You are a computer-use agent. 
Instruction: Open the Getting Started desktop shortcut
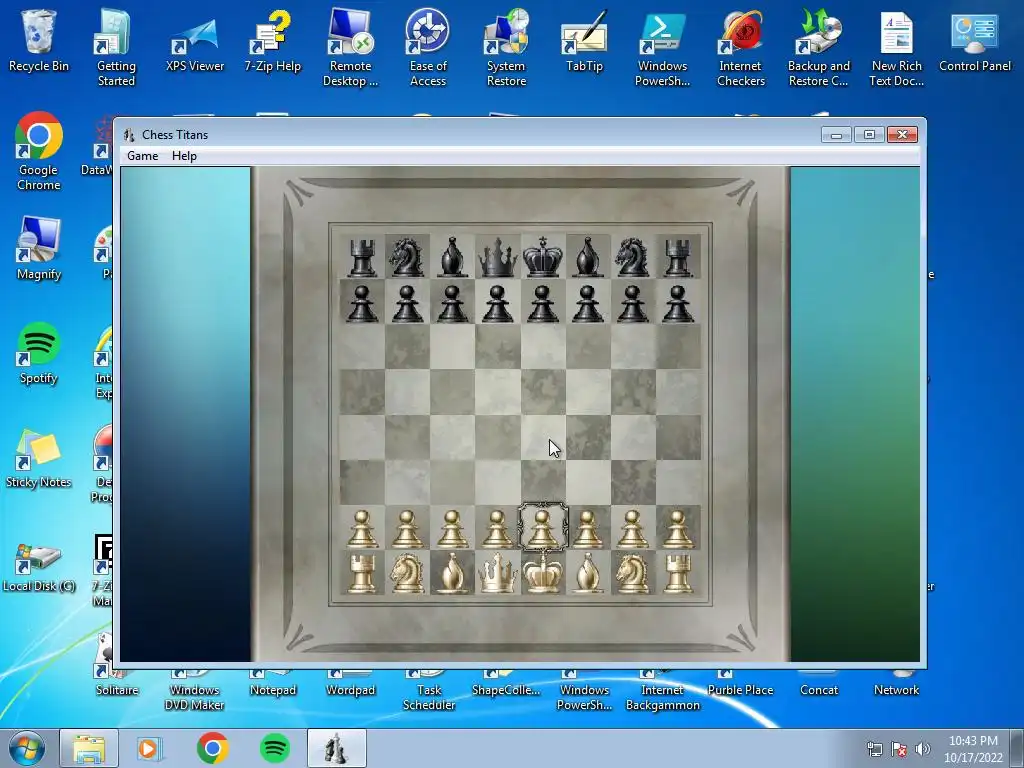pos(116,48)
